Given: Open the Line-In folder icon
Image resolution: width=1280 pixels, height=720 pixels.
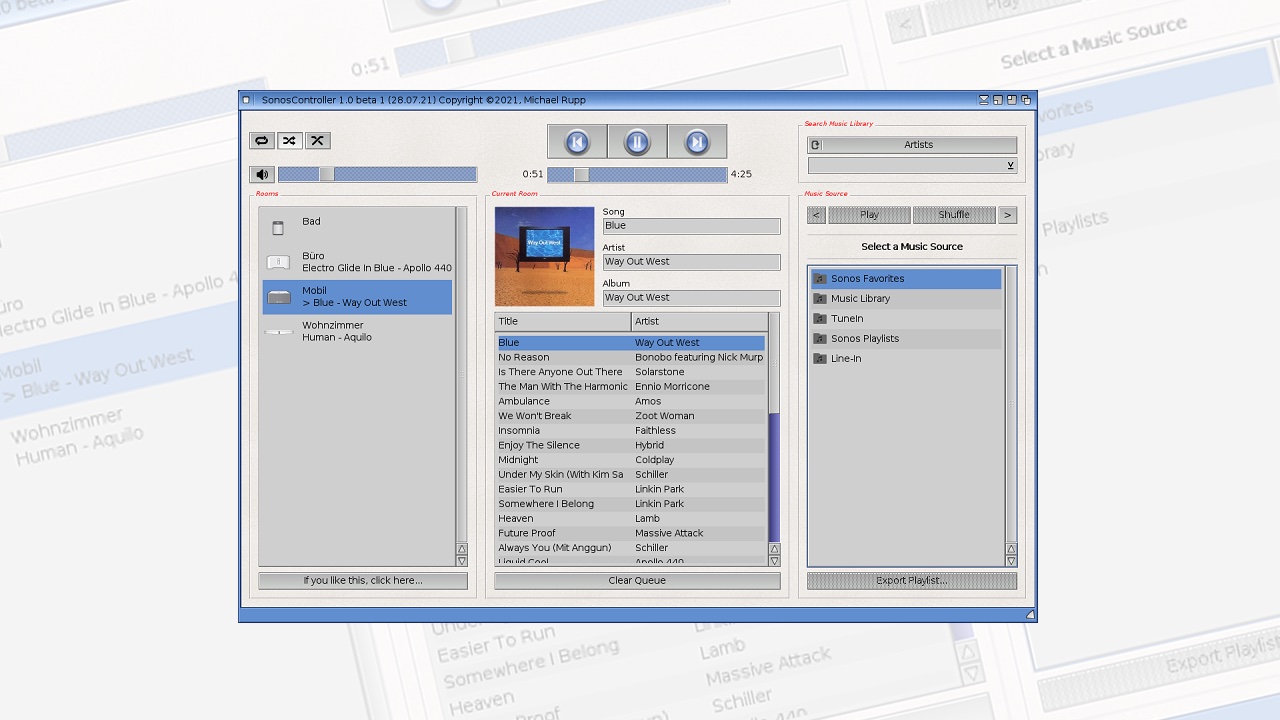Looking at the screenshot, I should click(819, 359).
